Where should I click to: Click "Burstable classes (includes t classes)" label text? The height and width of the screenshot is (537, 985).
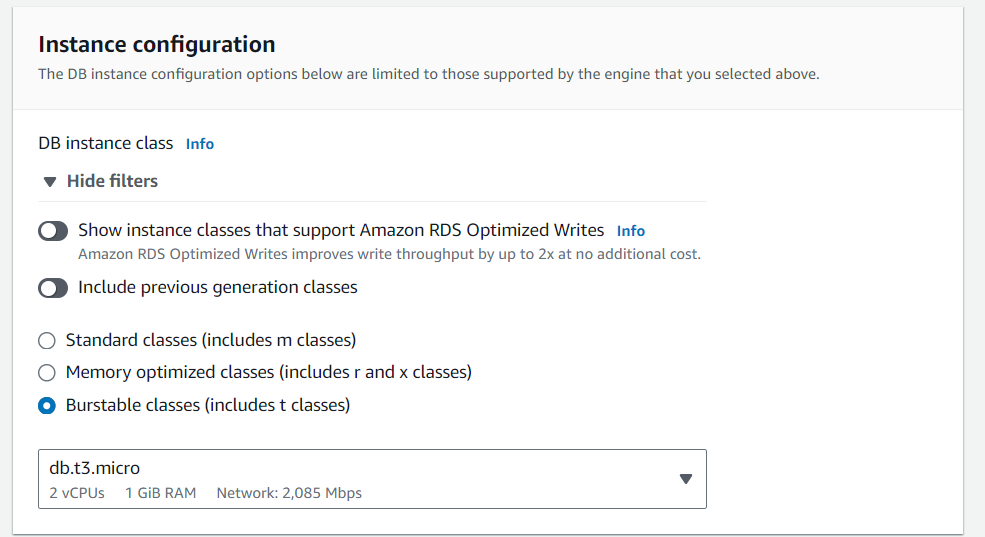pyautogui.click(x=208, y=405)
